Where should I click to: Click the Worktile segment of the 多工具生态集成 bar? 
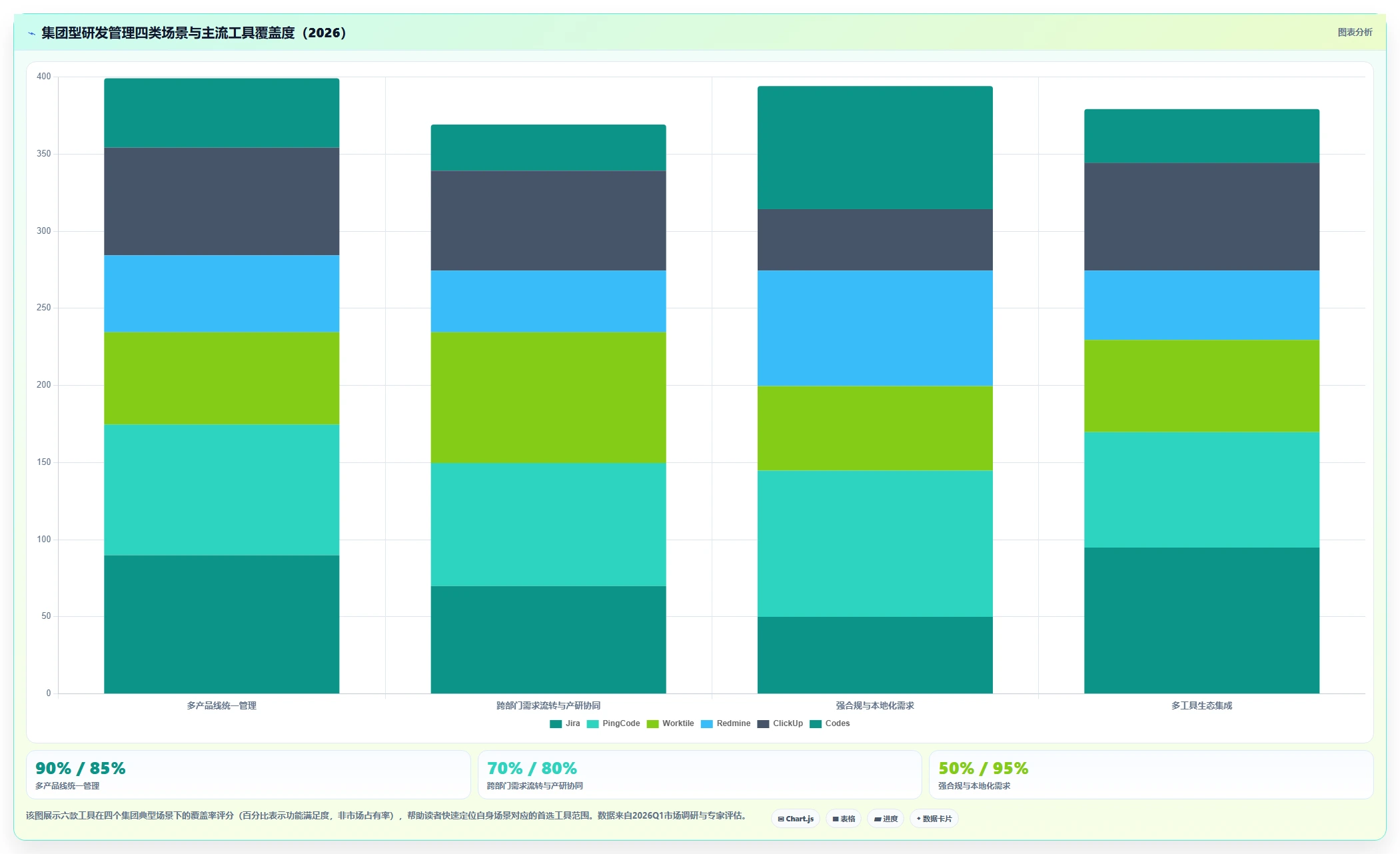tap(1201, 386)
